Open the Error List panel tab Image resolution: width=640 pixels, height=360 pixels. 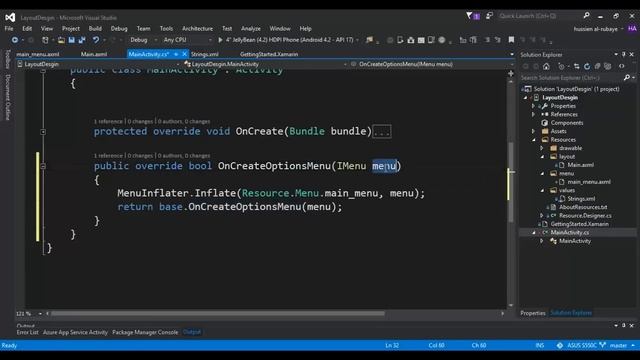pyautogui.click(x=27, y=332)
